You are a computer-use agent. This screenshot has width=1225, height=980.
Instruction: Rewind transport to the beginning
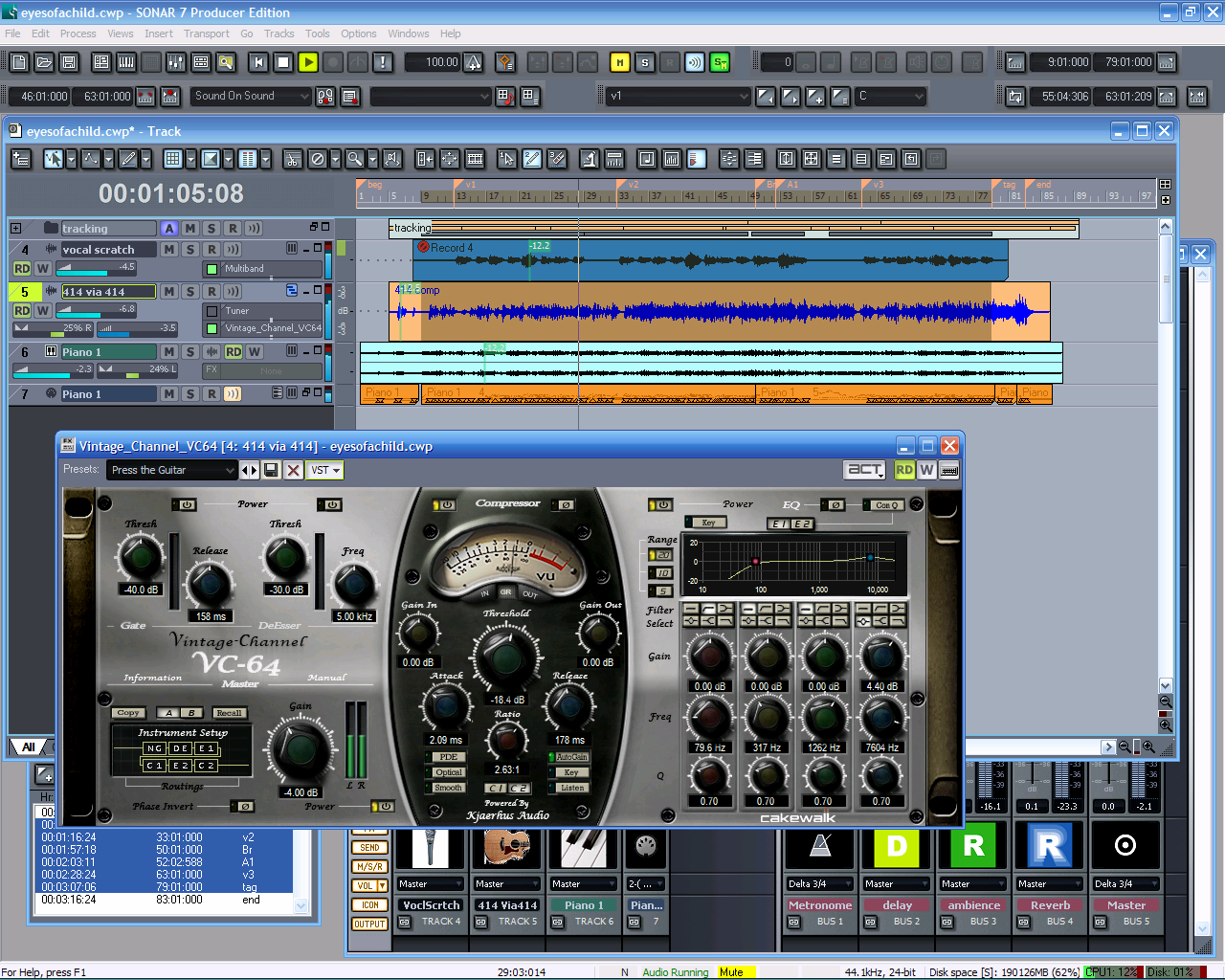(258, 62)
